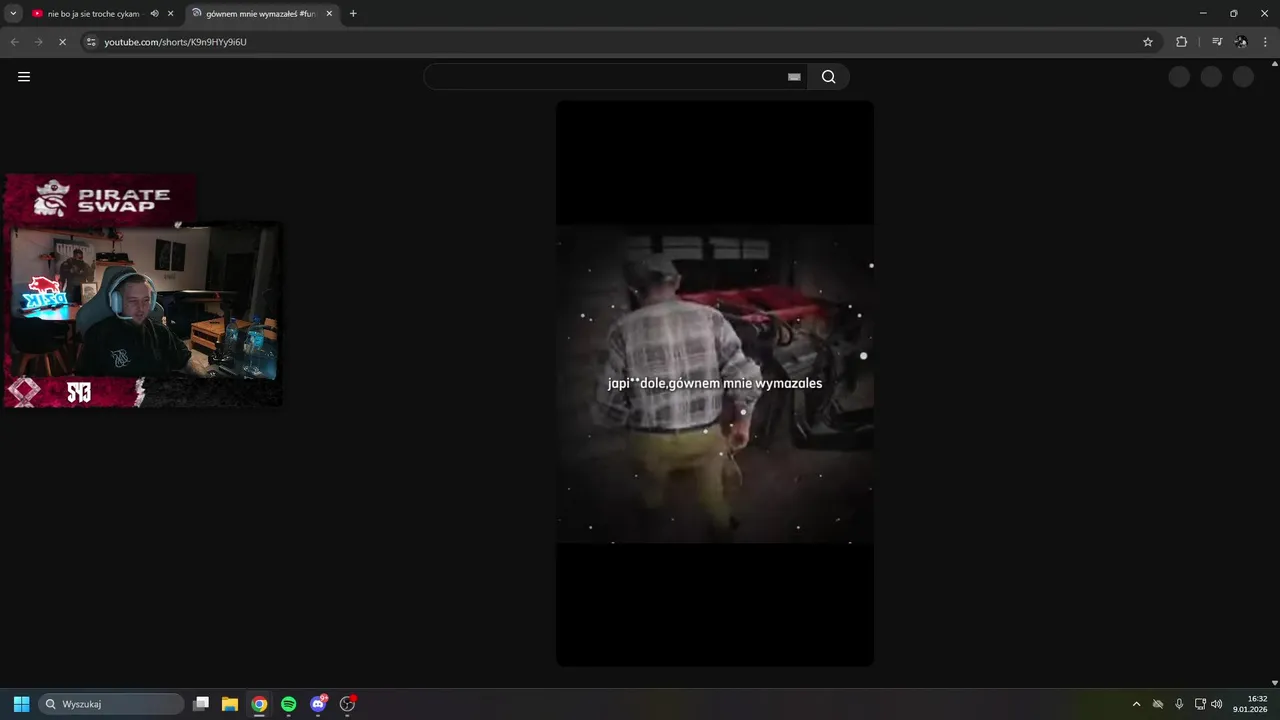1280x720 pixels.
Task: Click the 'japi**dole.gównem mnie wymazałes' caption
Action: [x=715, y=383]
